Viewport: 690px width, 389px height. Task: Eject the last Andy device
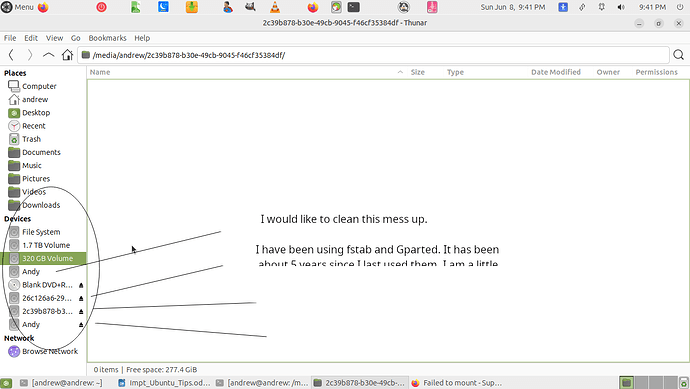tap(81, 325)
